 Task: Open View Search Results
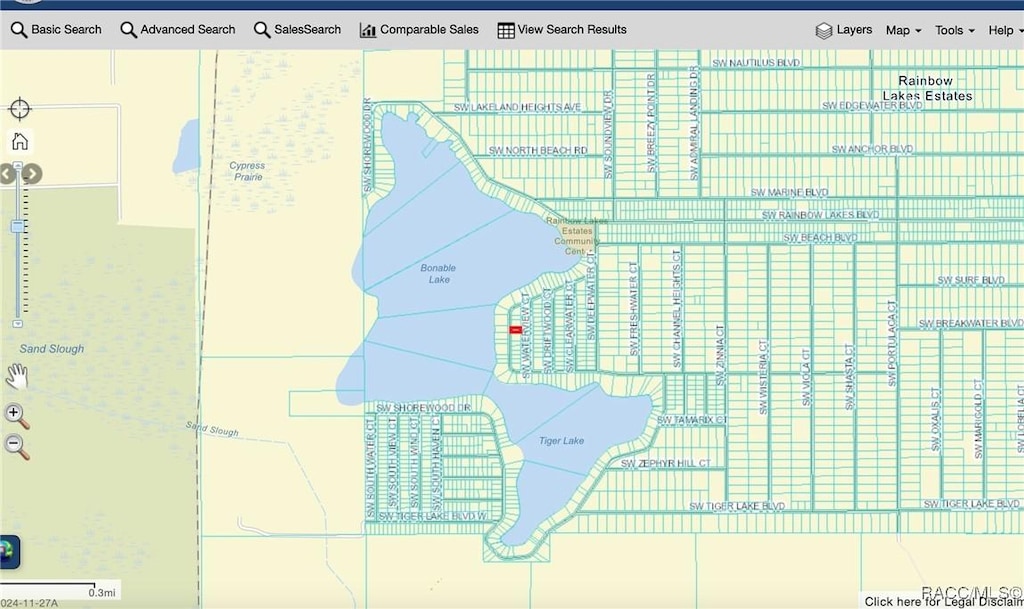(x=562, y=29)
